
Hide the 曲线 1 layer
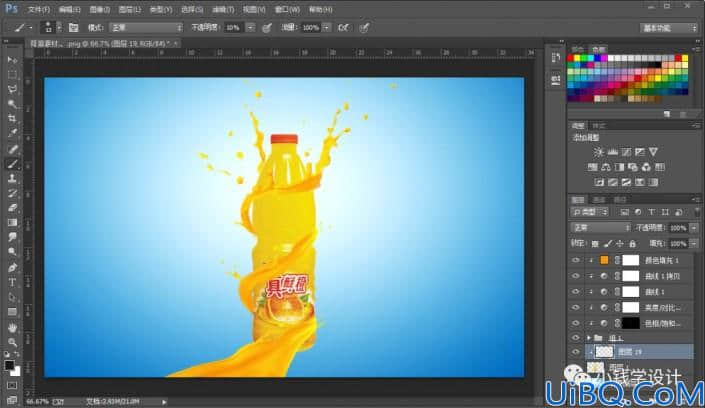tap(576, 291)
